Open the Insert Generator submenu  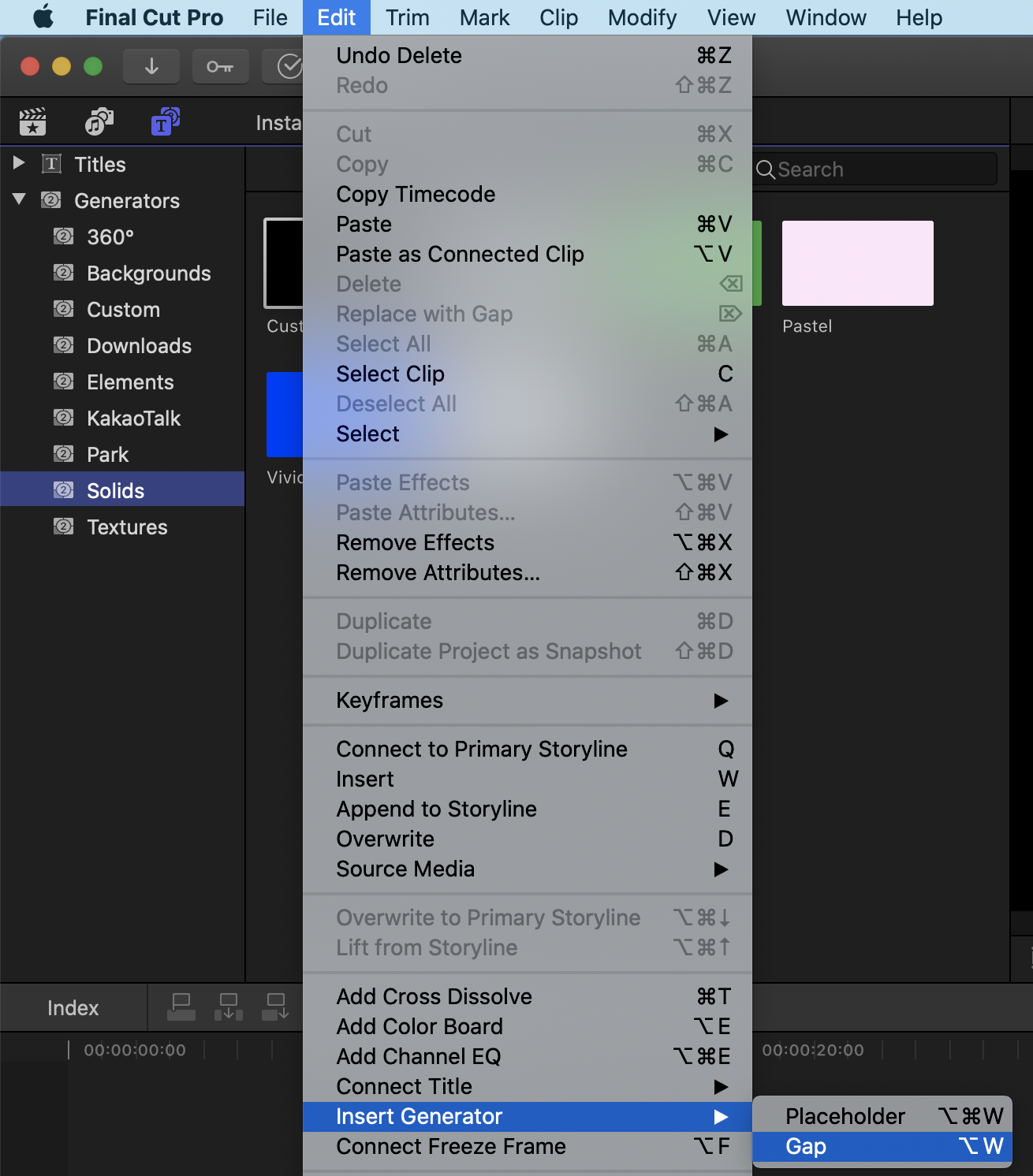[x=527, y=1116]
